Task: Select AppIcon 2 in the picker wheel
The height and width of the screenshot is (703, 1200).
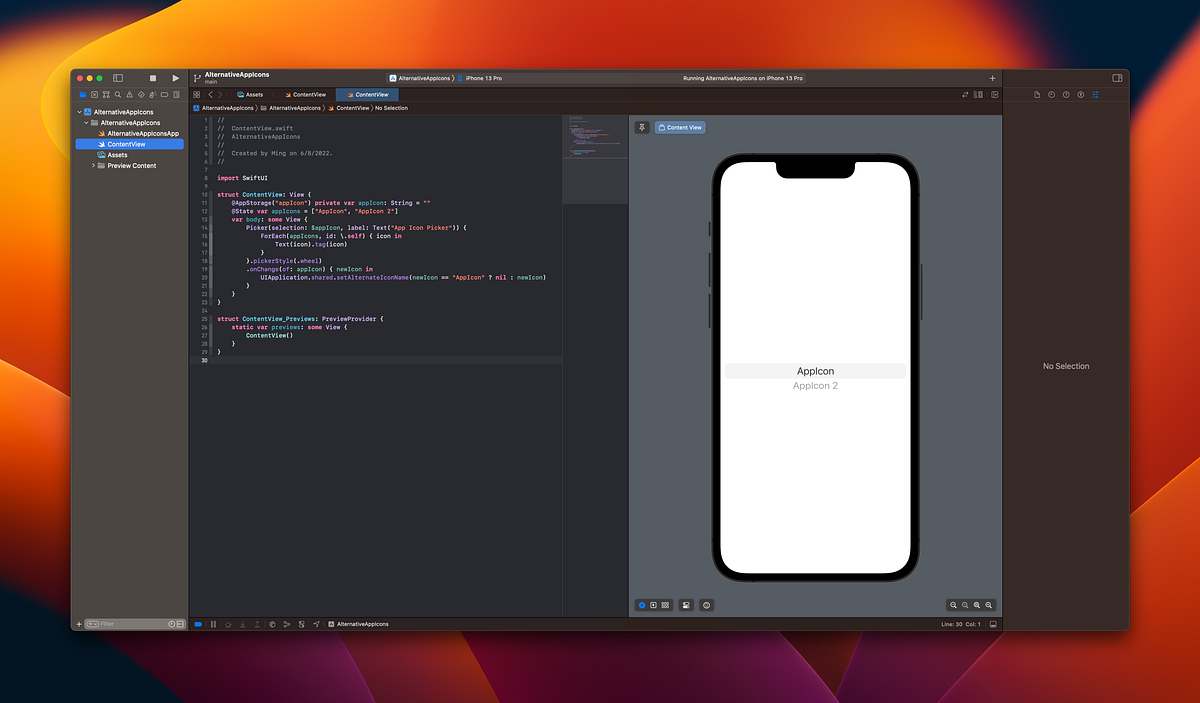Action: pos(816,385)
